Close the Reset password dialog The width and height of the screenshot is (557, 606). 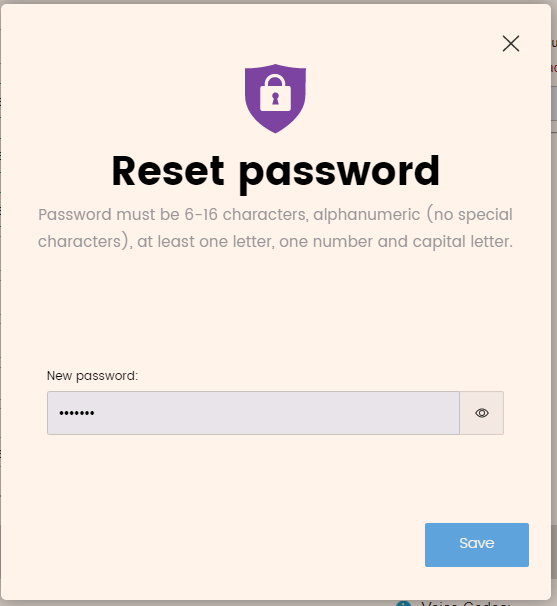(511, 44)
